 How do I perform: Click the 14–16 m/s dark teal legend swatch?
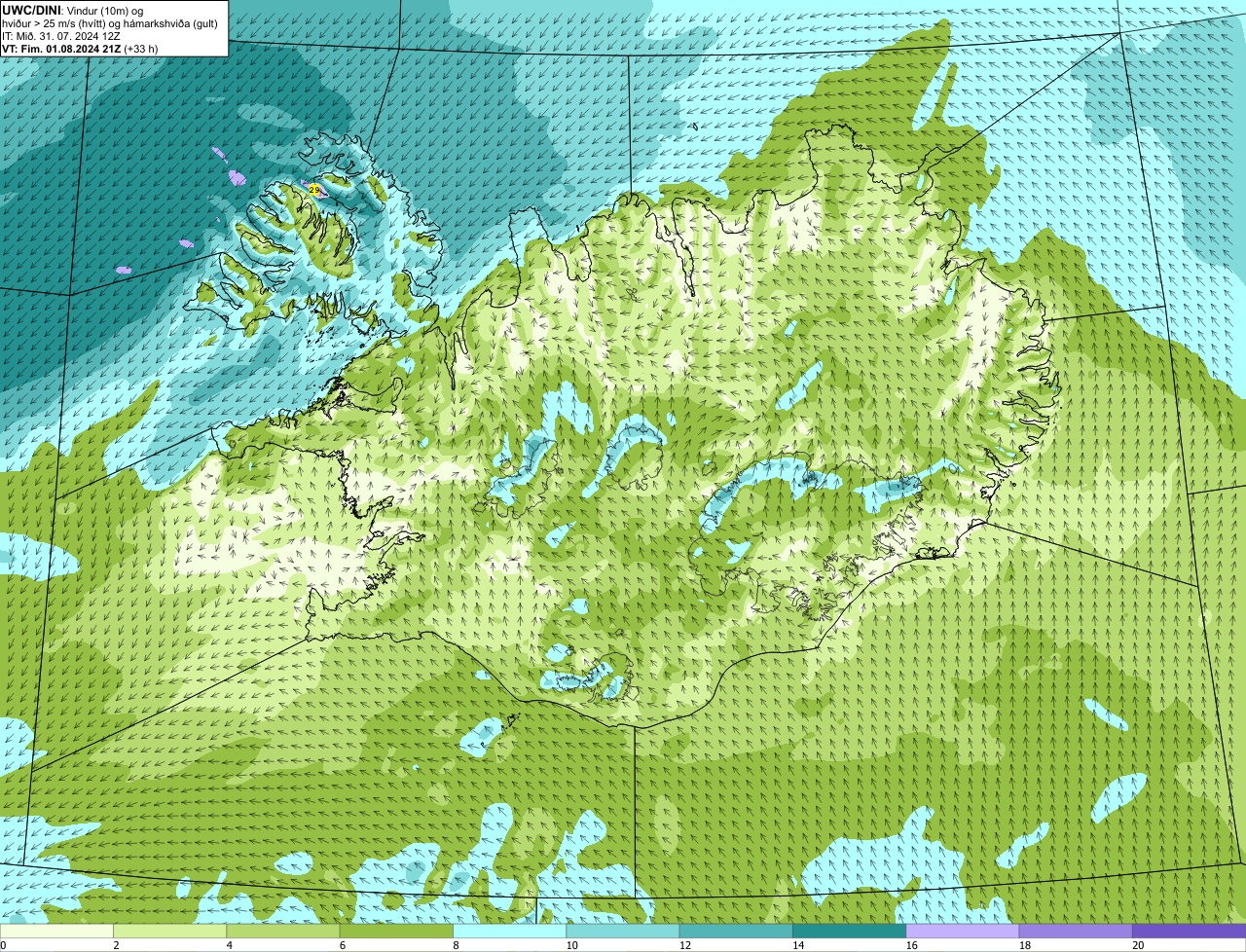[849, 931]
